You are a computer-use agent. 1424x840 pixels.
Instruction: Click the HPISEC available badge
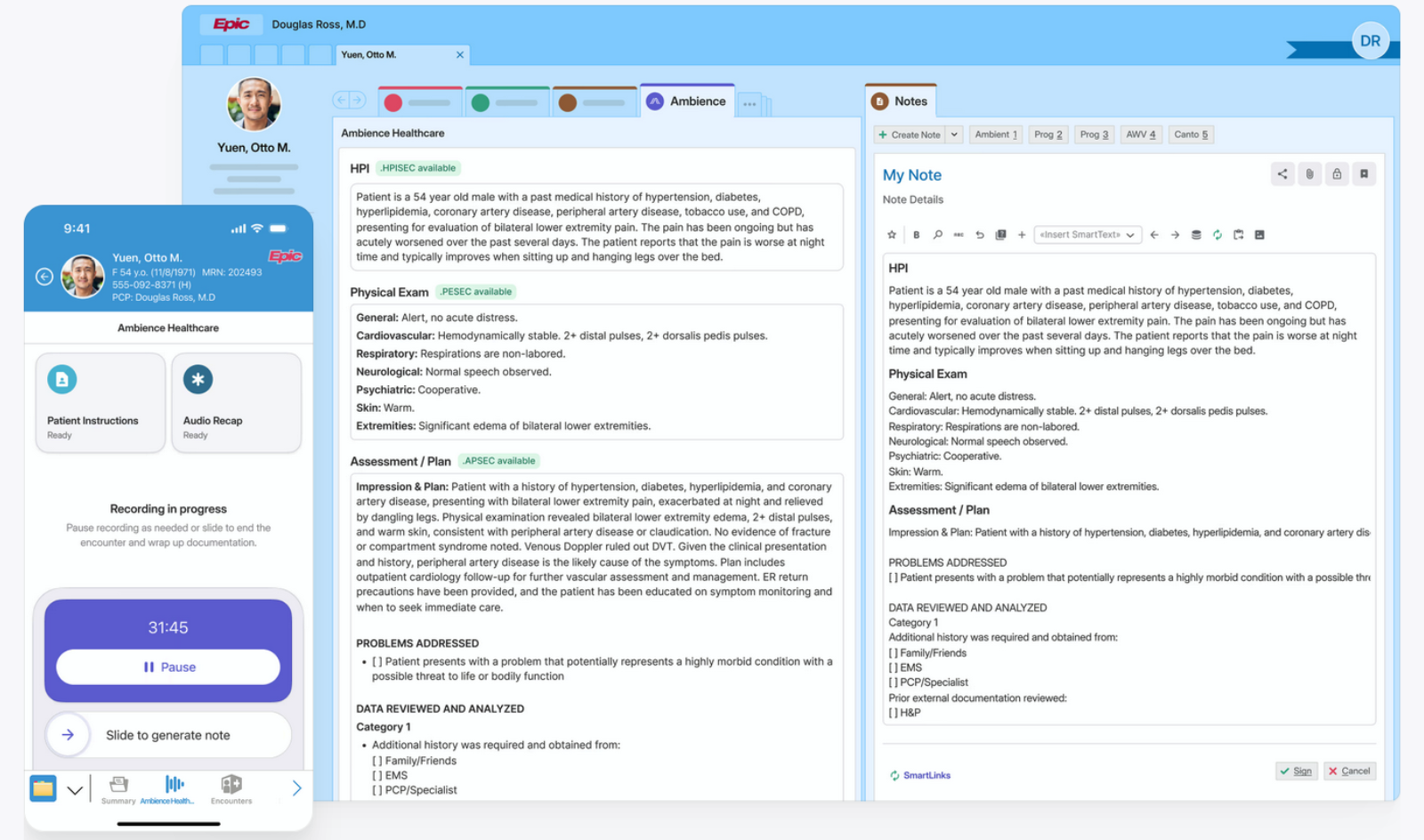coord(418,168)
